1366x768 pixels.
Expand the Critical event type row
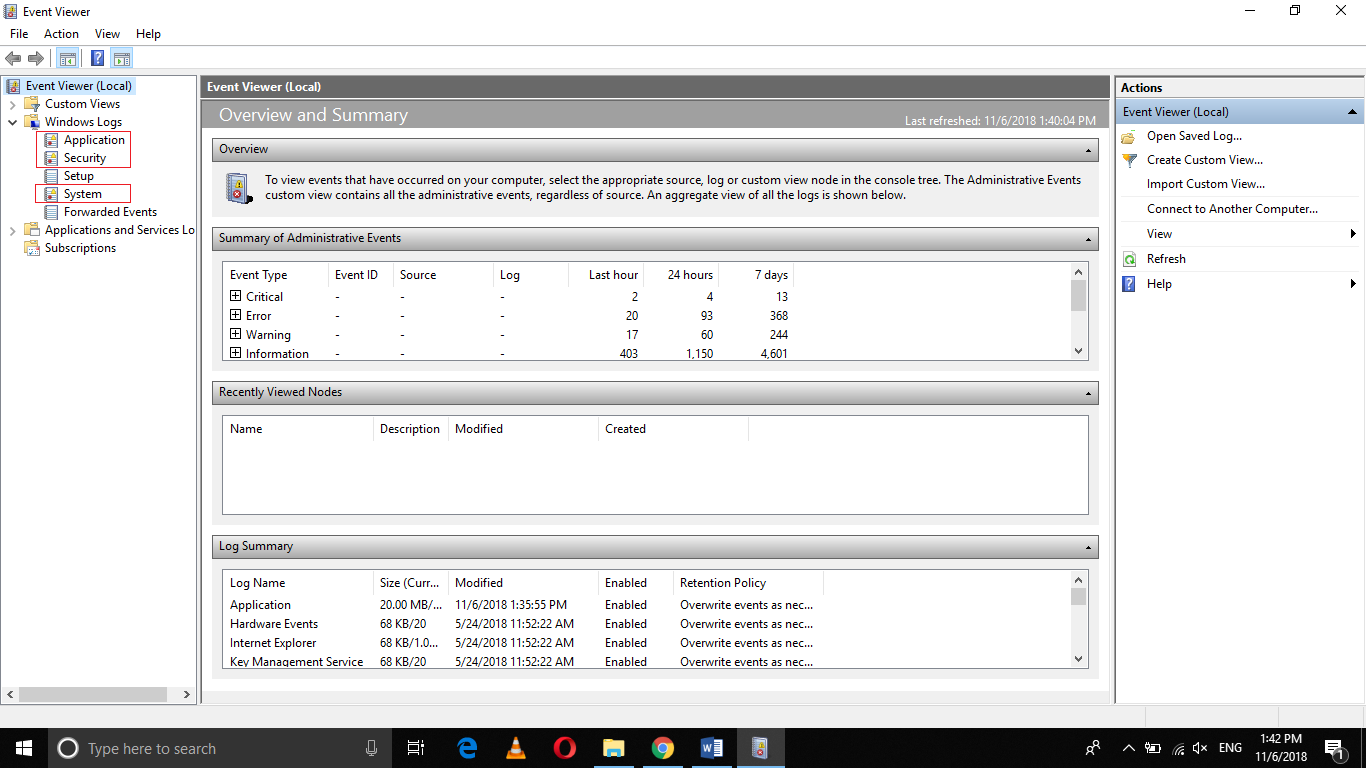click(237, 296)
